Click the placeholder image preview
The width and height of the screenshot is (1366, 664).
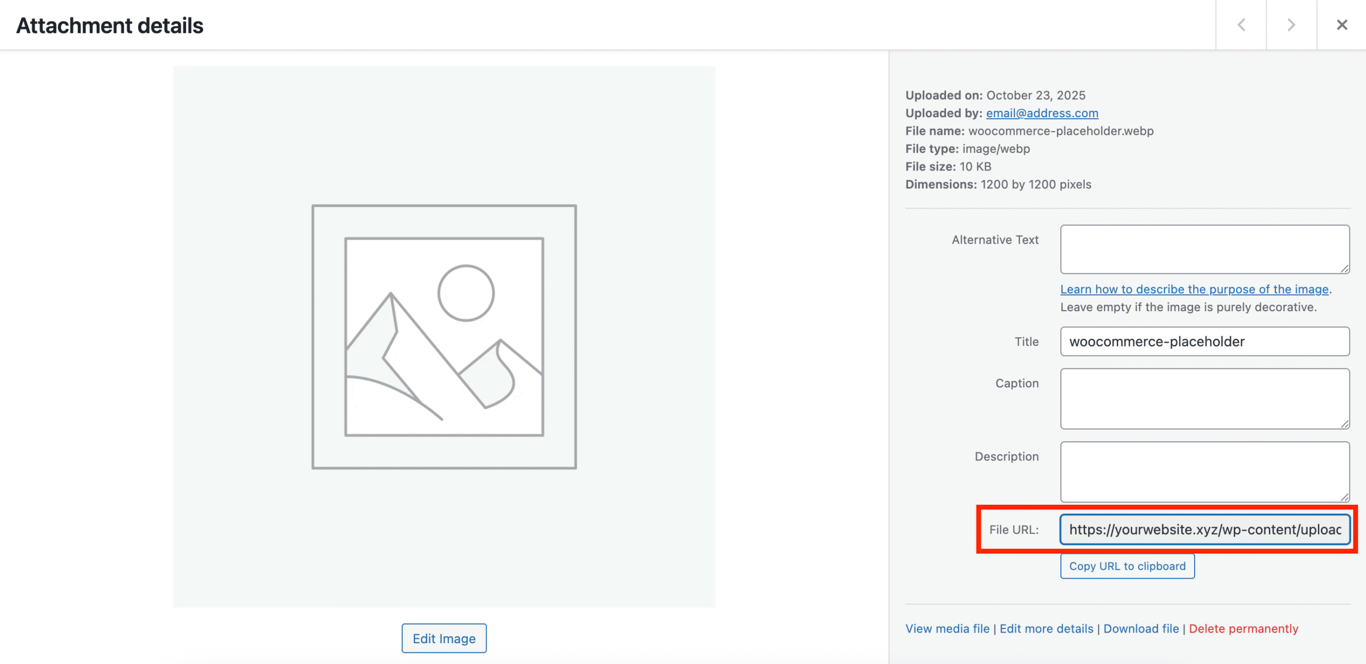tap(444, 336)
